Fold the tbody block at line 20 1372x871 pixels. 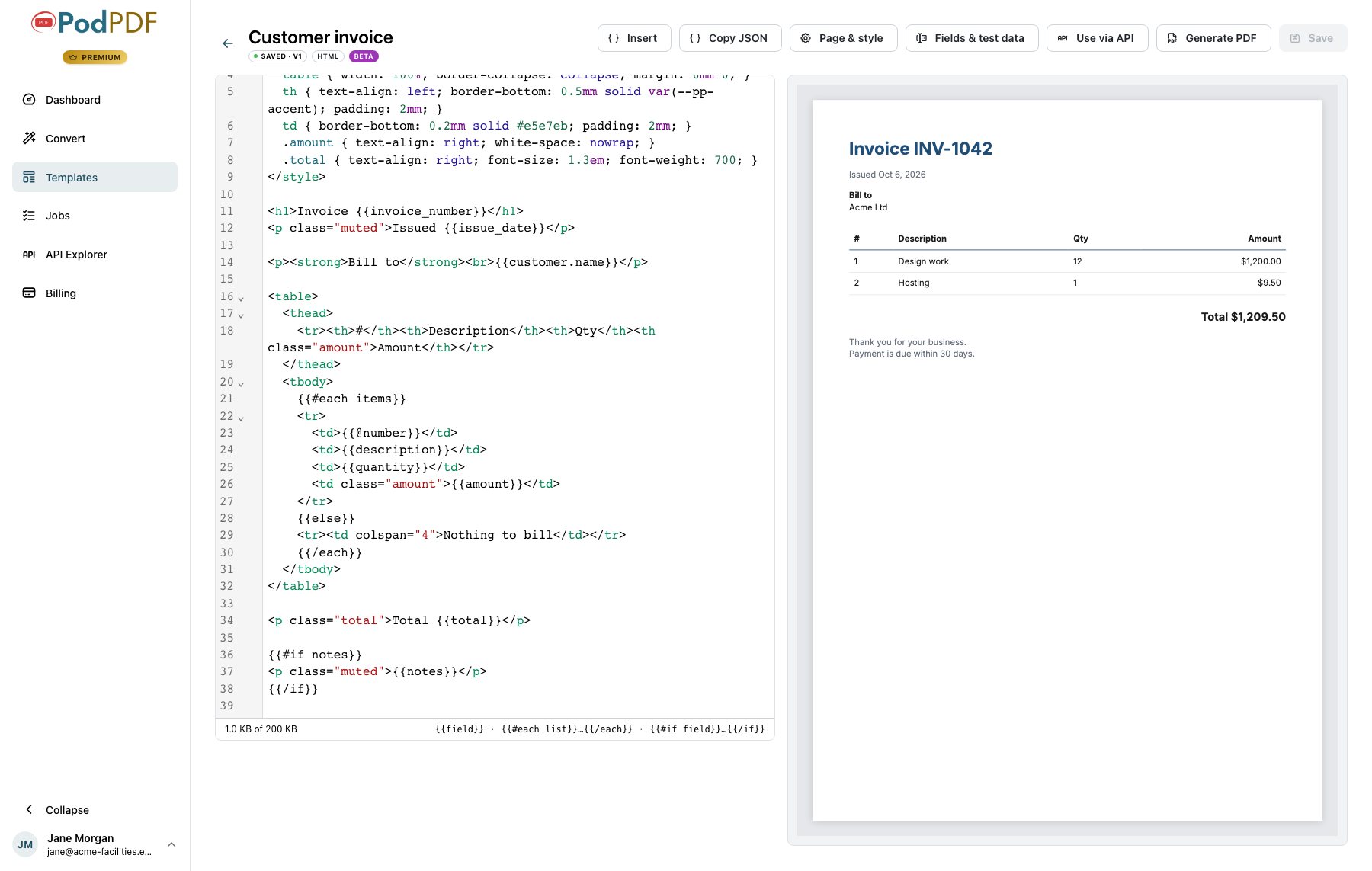click(241, 383)
